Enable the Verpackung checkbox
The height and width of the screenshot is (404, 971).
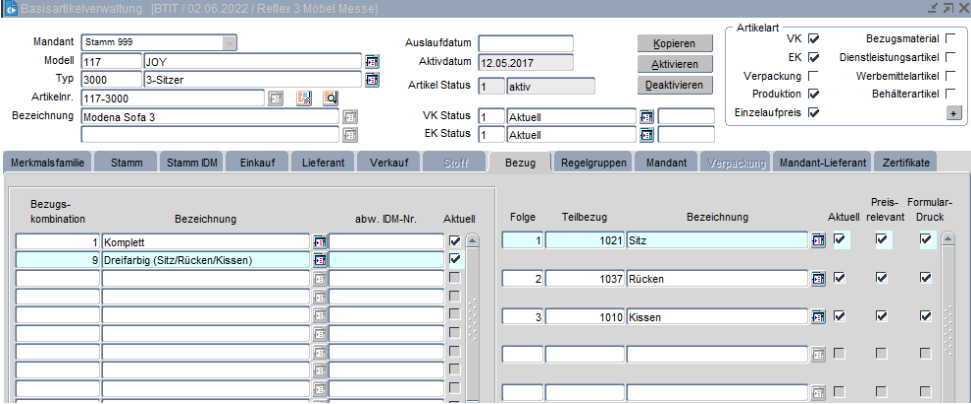(x=813, y=75)
